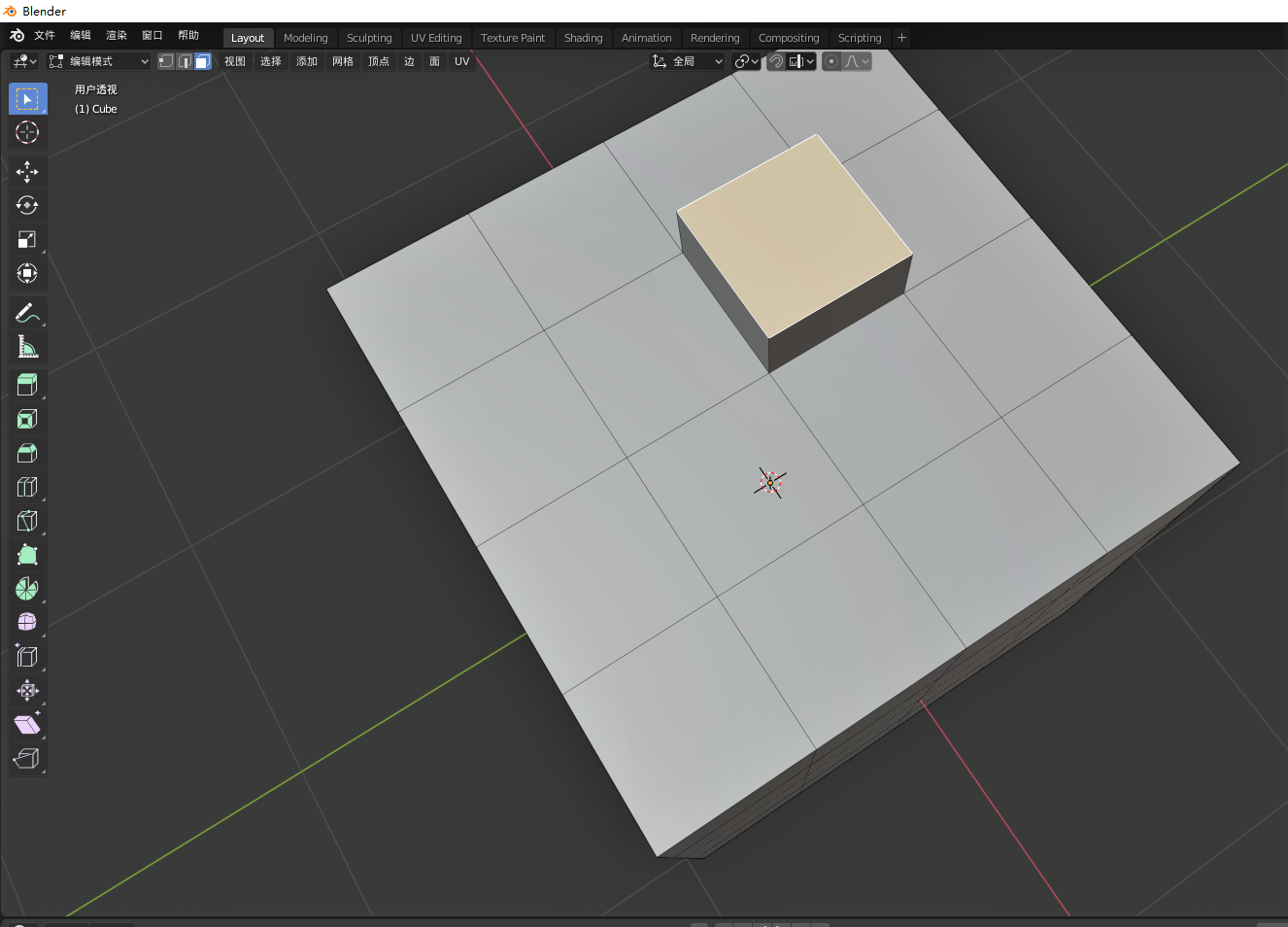
Task: Select the Scale tool
Action: click(27, 239)
